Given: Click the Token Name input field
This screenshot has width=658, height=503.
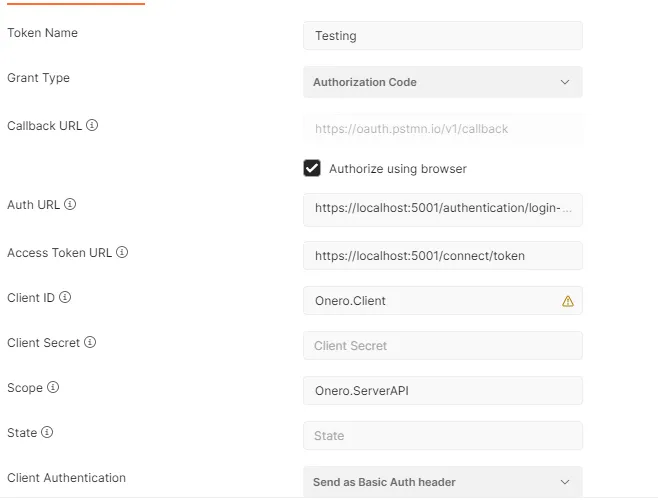Looking at the screenshot, I should point(442,36).
